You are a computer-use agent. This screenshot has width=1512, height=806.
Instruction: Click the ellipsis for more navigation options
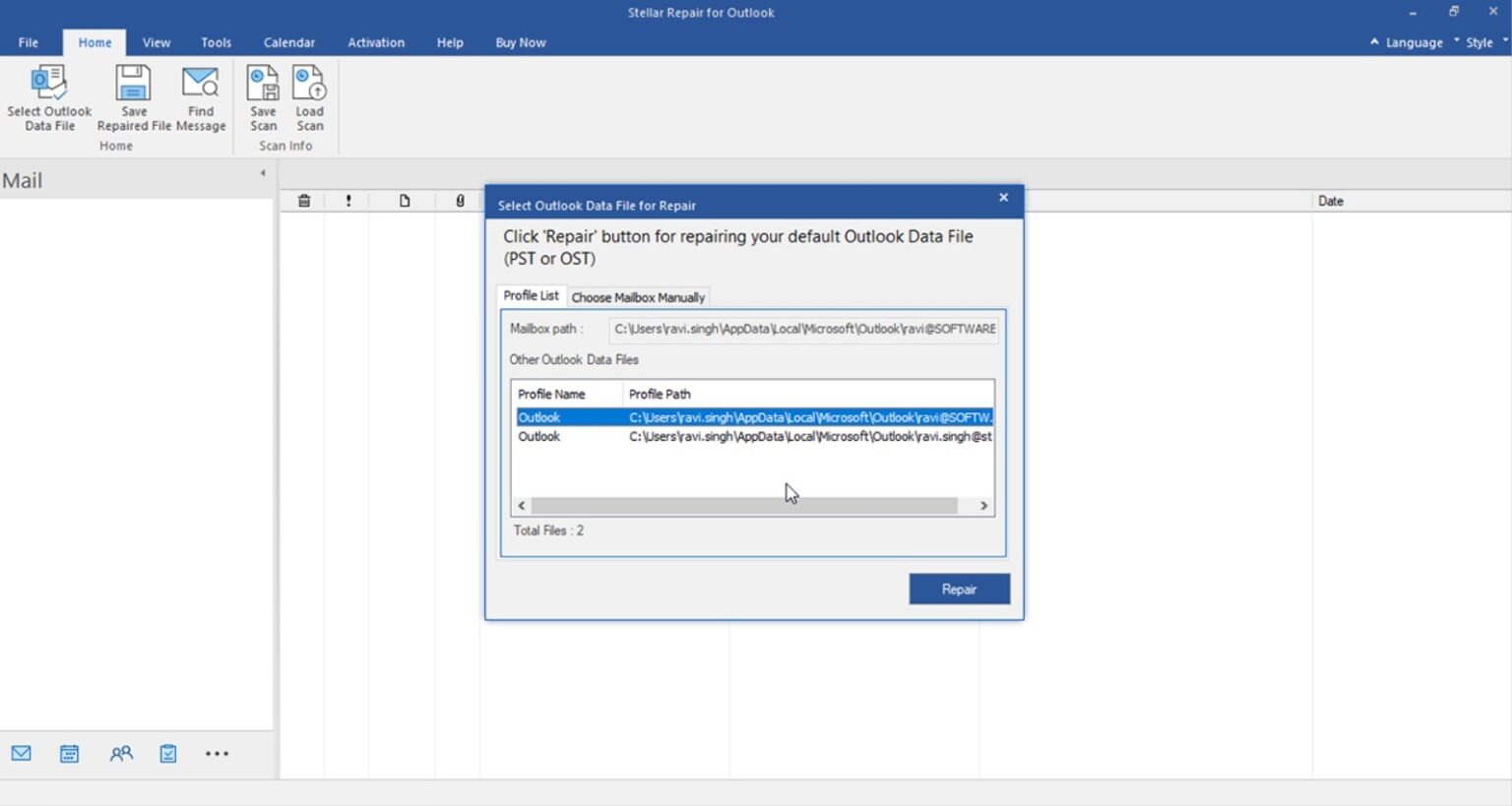pos(217,753)
